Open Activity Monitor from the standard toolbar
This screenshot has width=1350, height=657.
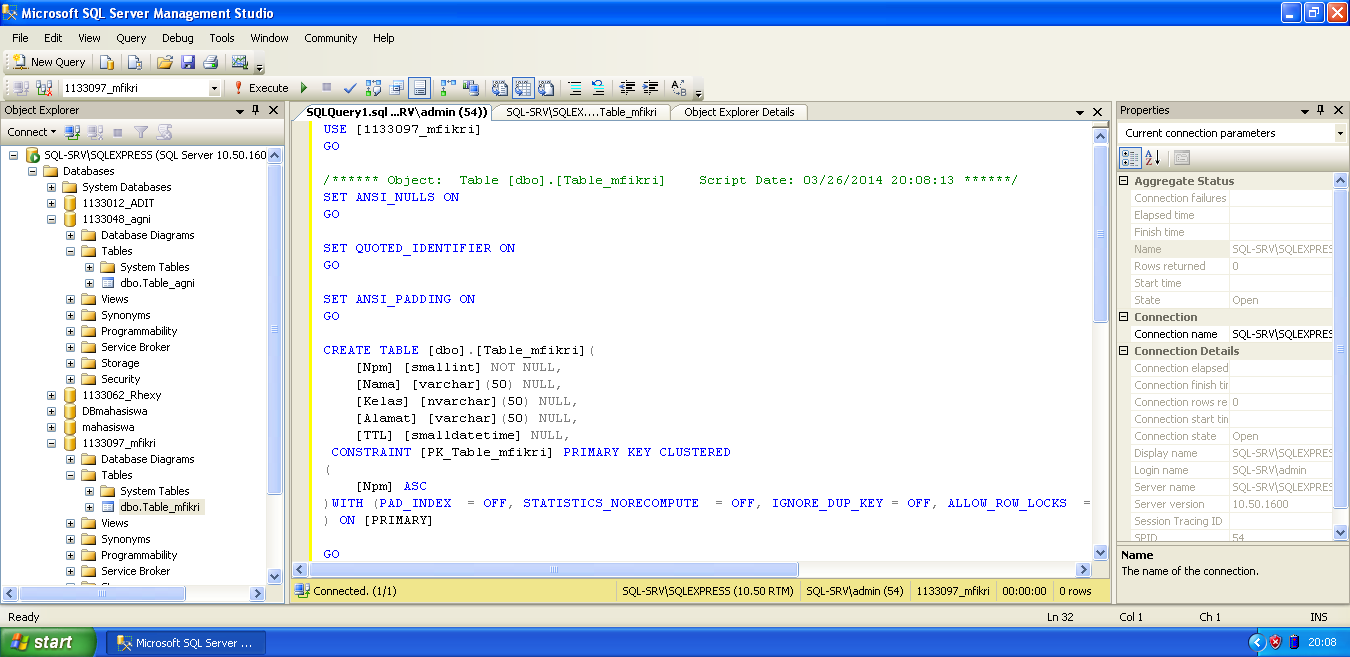point(240,62)
